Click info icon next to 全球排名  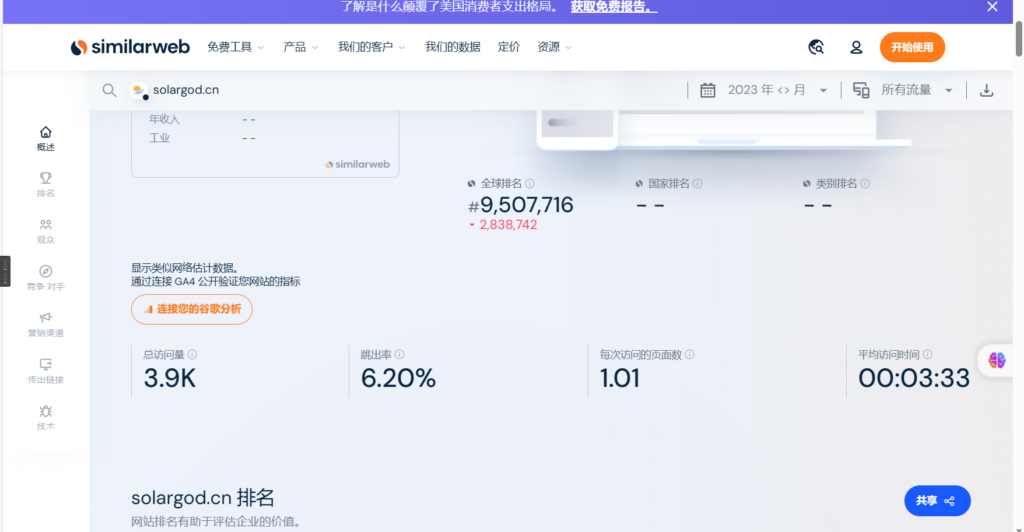point(530,183)
